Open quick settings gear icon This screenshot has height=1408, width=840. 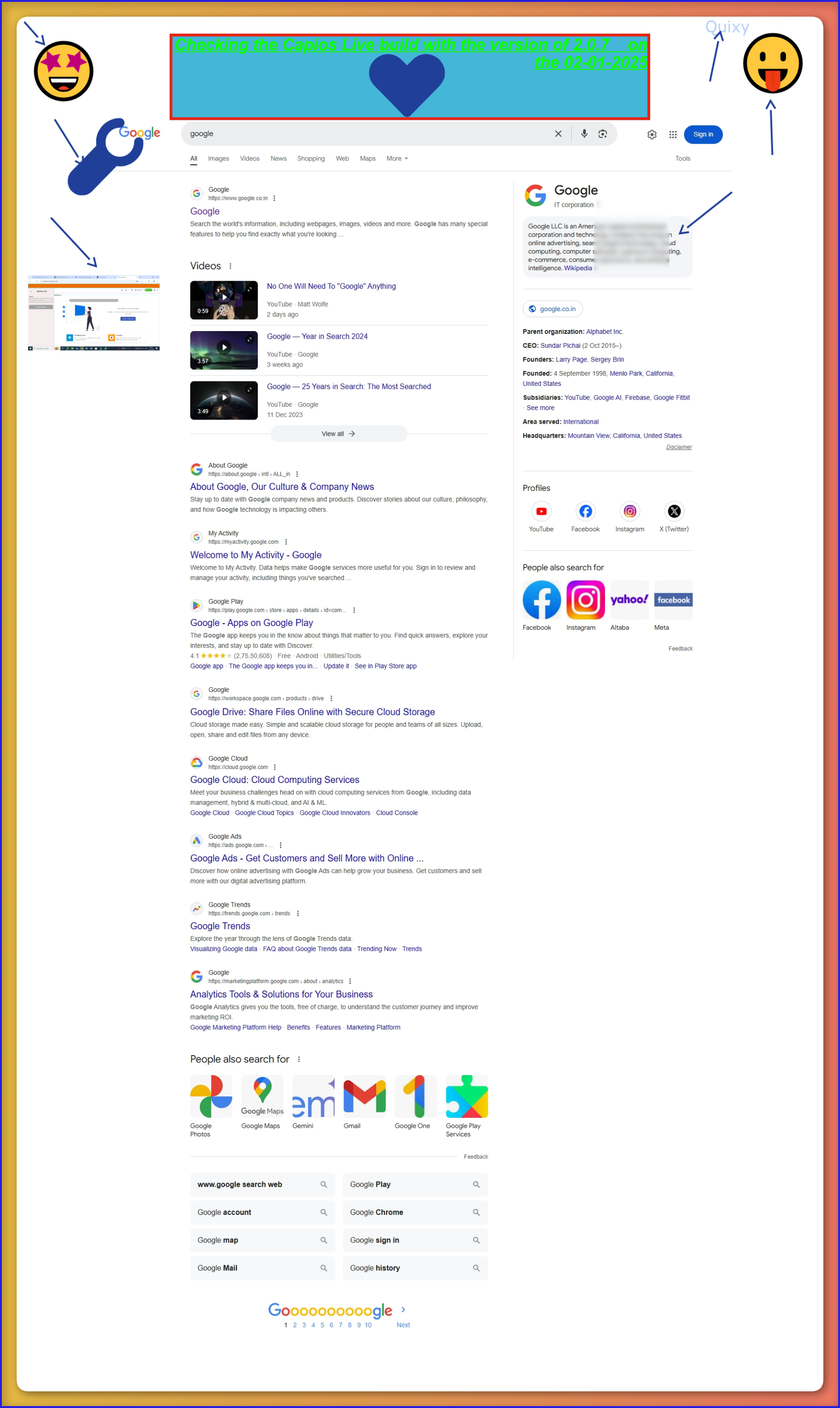coord(652,134)
